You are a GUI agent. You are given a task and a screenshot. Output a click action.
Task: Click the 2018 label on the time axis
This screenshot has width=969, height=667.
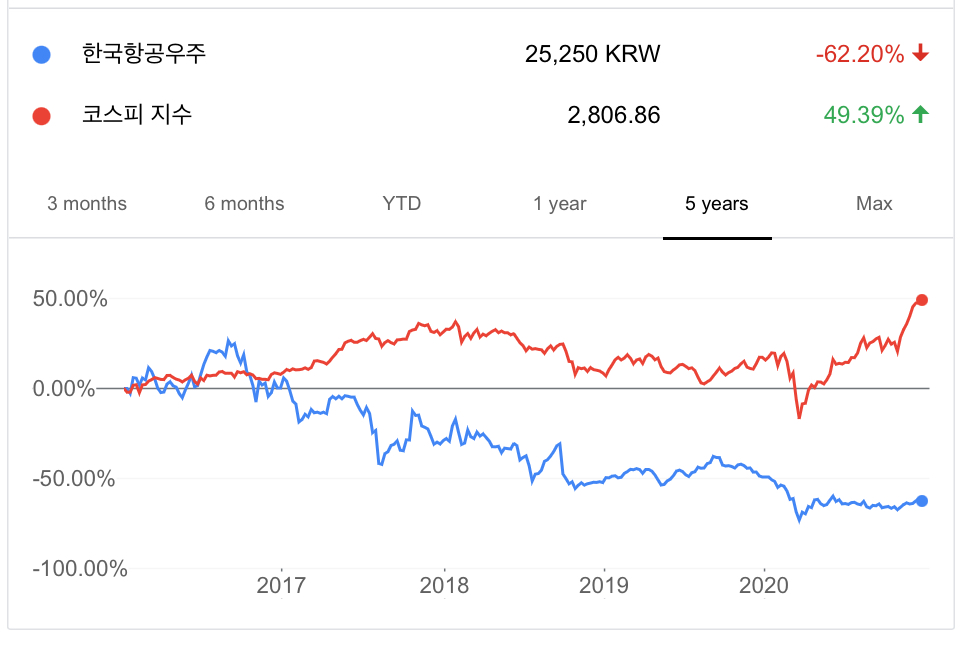pyautogui.click(x=444, y=585)
